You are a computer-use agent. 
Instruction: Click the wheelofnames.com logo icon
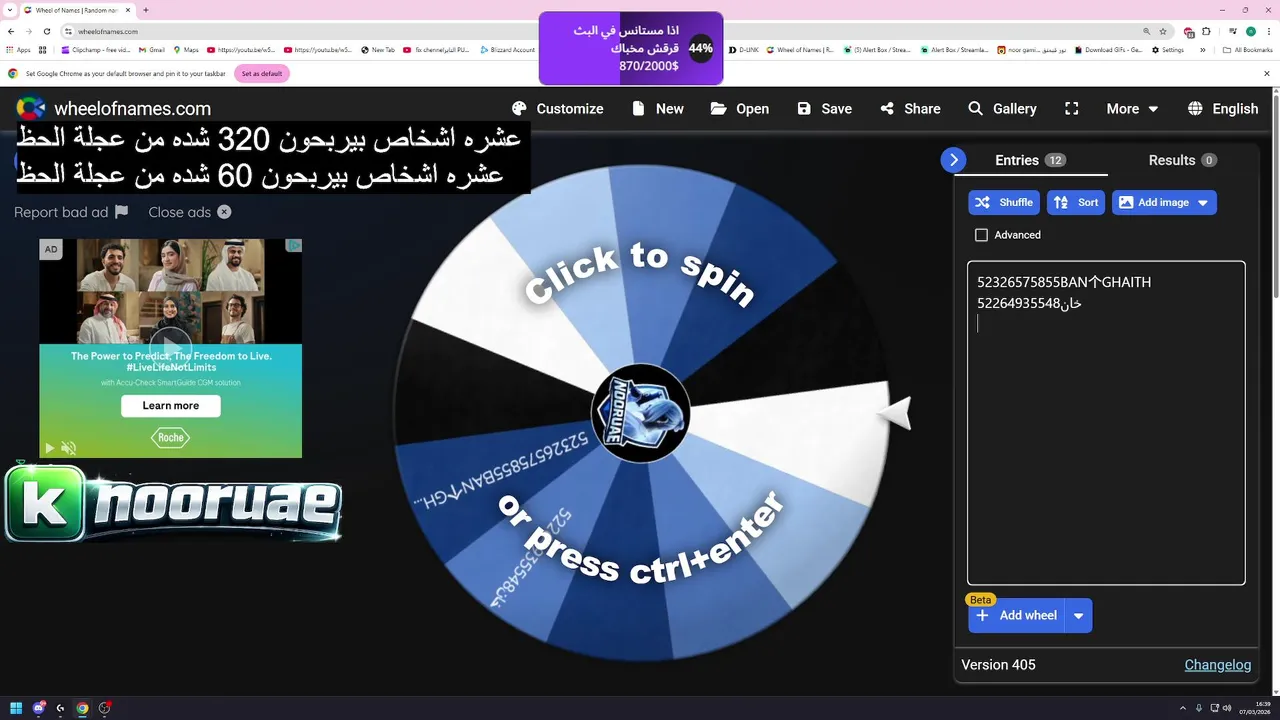[31, 108]
